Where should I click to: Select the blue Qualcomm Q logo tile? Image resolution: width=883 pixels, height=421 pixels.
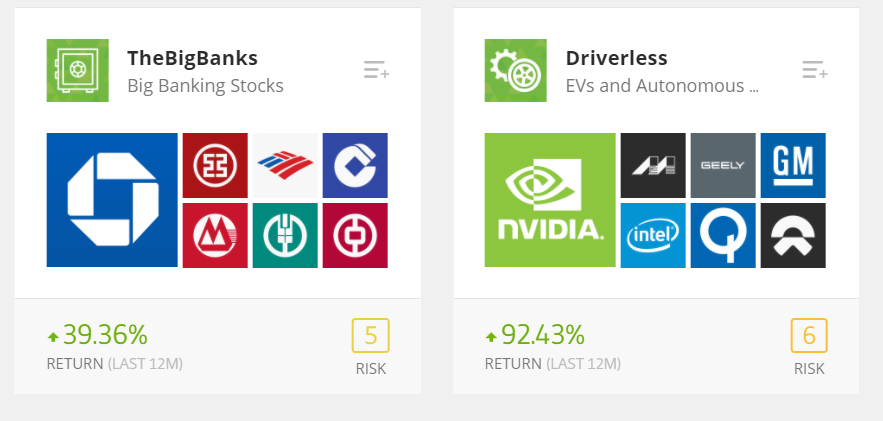[x=723, y=235]
